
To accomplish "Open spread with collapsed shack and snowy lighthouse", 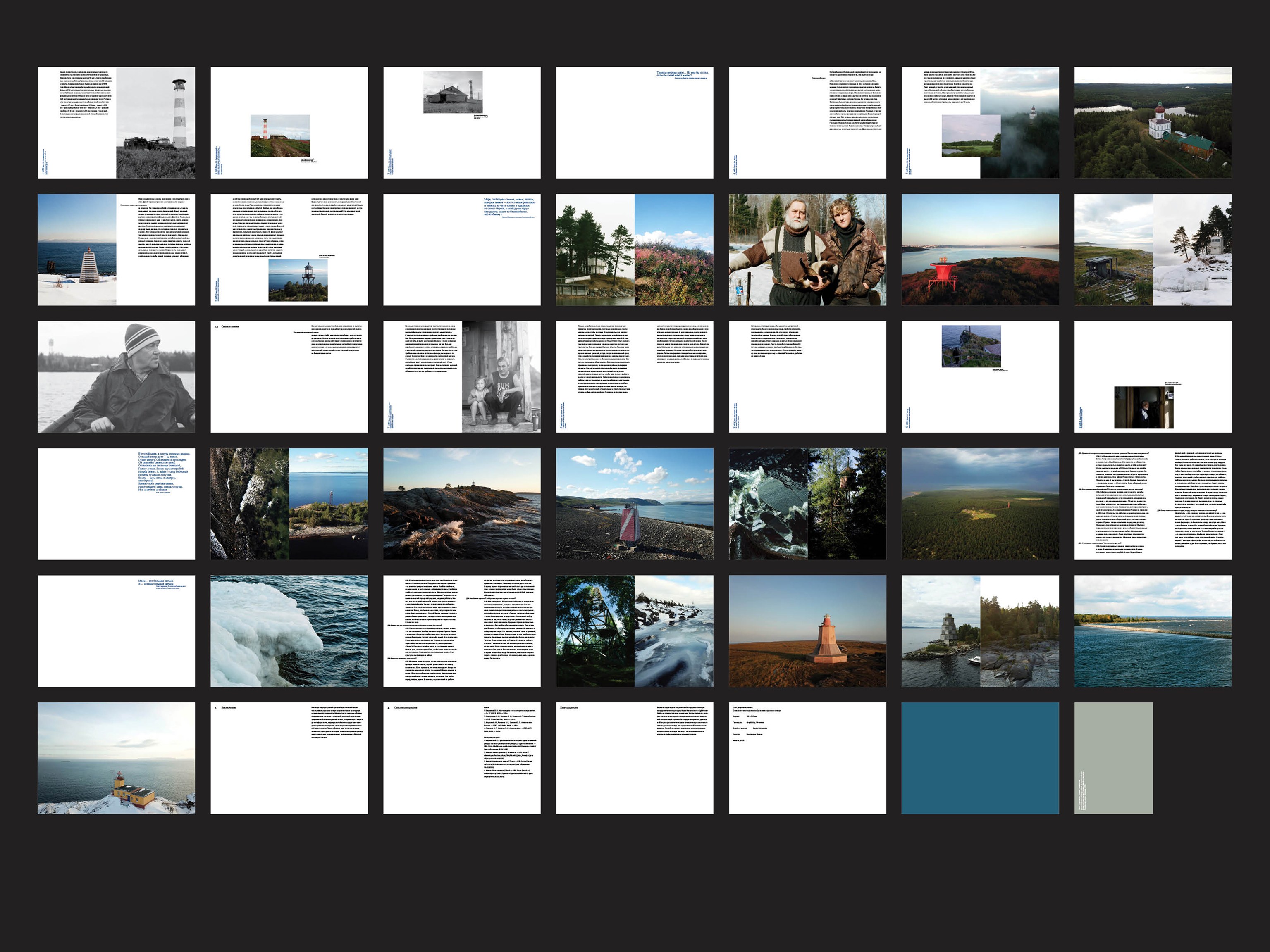I will click(x=1153, y=250).
